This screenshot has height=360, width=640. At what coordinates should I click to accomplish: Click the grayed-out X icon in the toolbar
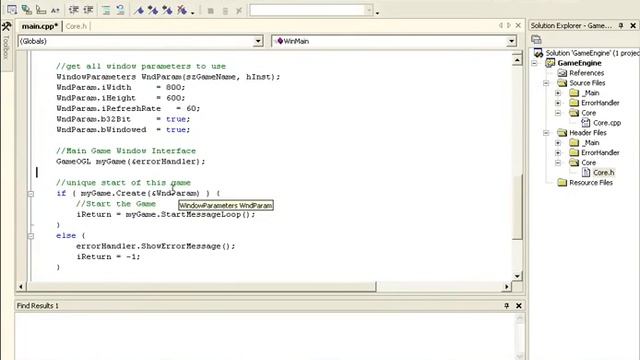[239, 11]
